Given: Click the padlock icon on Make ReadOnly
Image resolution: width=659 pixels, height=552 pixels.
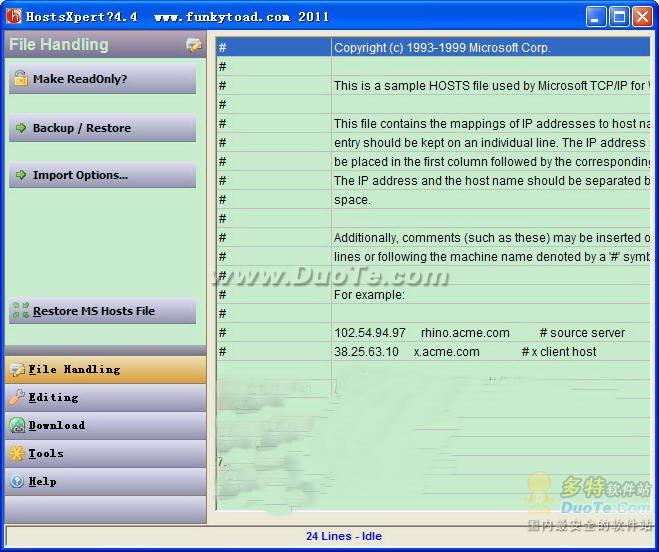Looking at the screenshot, I should (x=21, y=78).
